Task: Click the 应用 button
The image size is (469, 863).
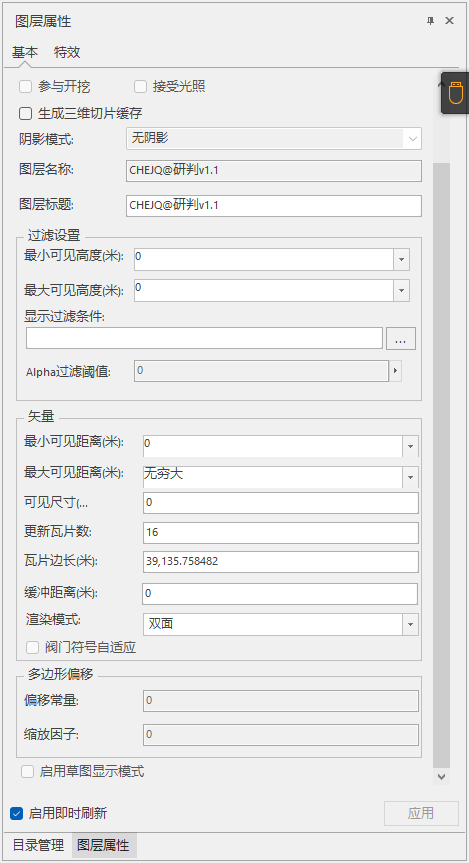Action: click(x=421, y=813)
